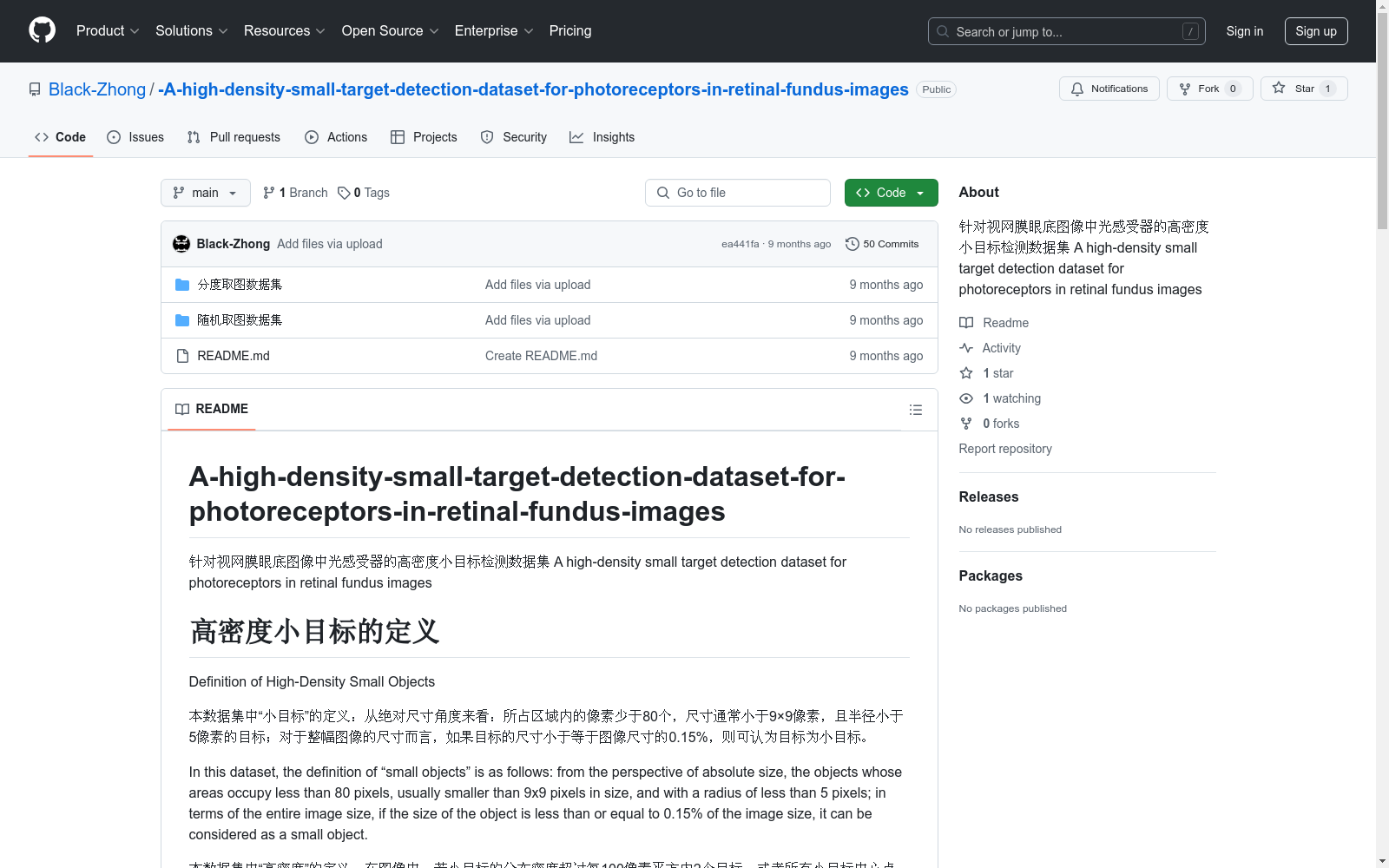Click the clock history icon near 50 Commits

[852, 244]
